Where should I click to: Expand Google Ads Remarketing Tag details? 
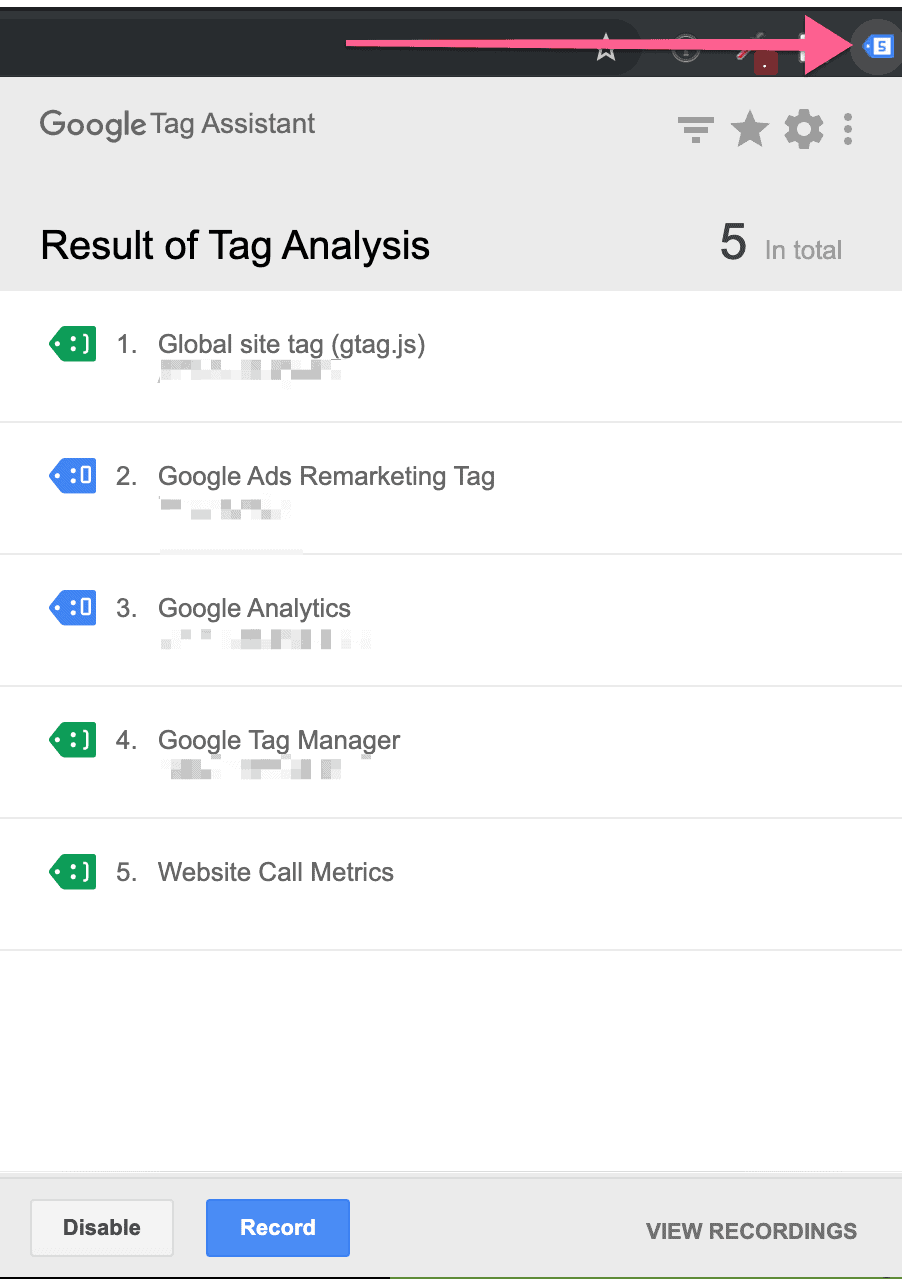click(x=326, y=477)
